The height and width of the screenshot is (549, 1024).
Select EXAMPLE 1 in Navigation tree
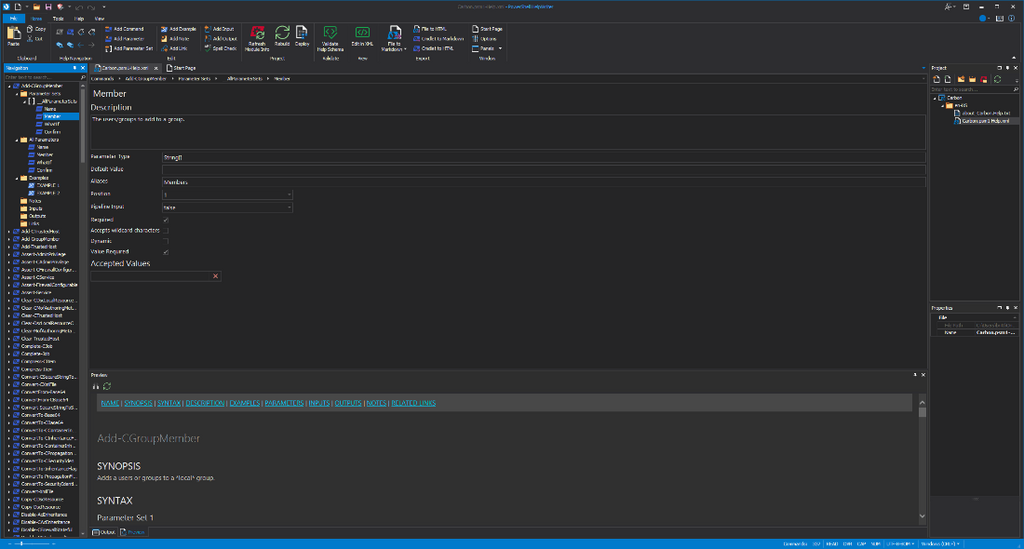(x=48, y=185)
